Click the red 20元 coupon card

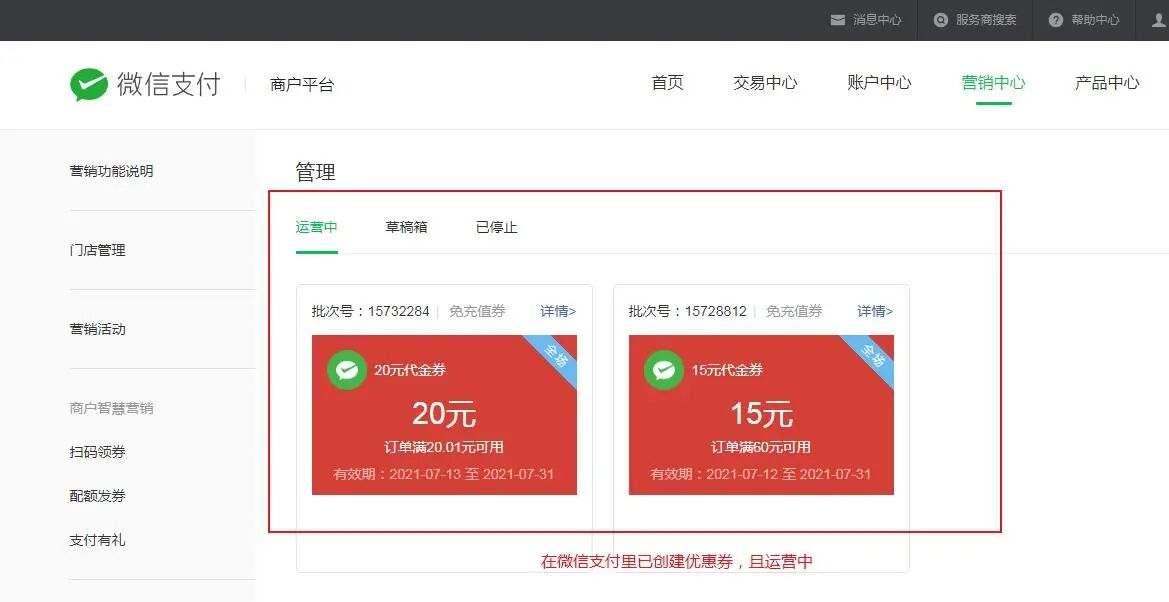444,415
